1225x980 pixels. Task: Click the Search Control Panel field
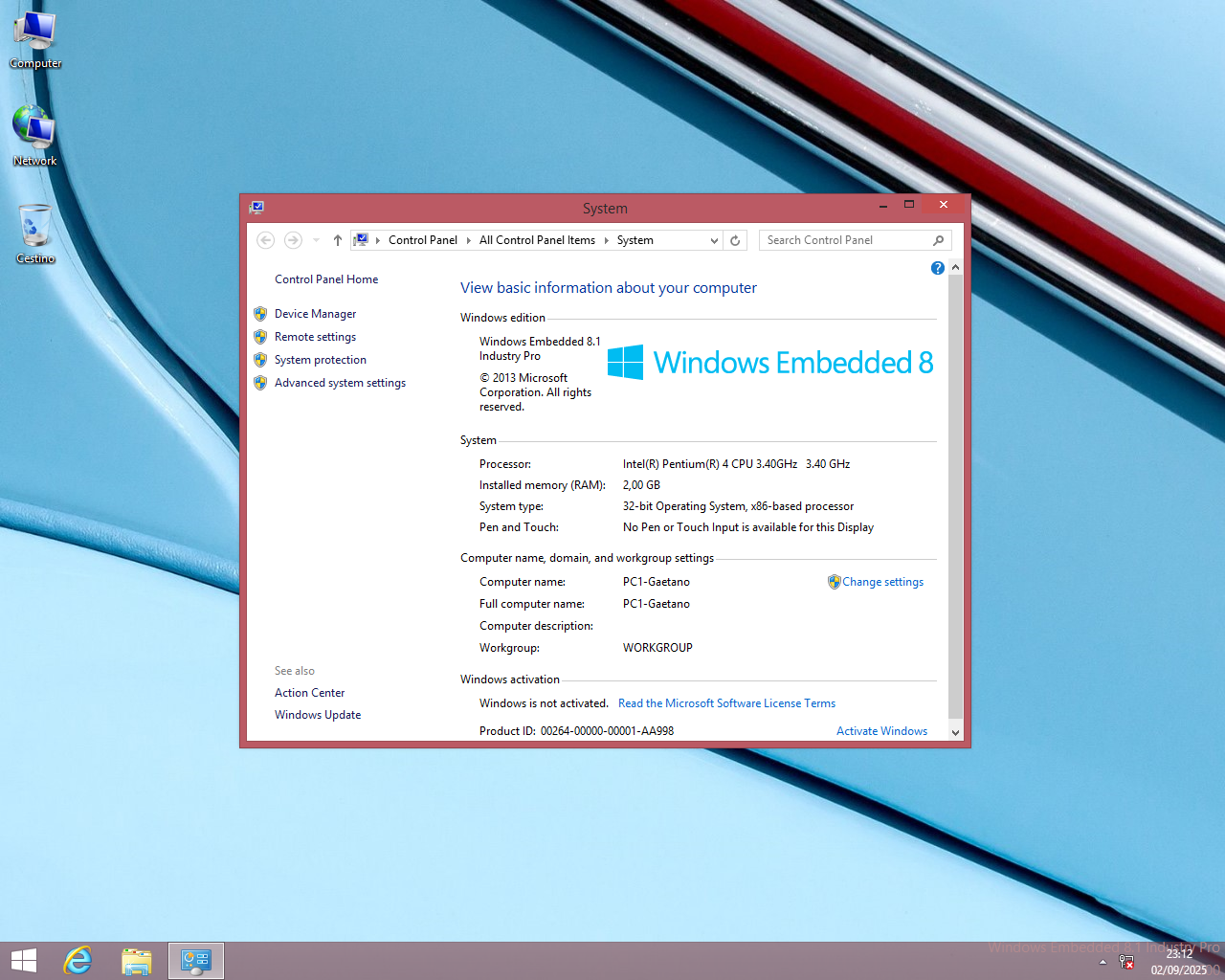[x=845, y=240]
